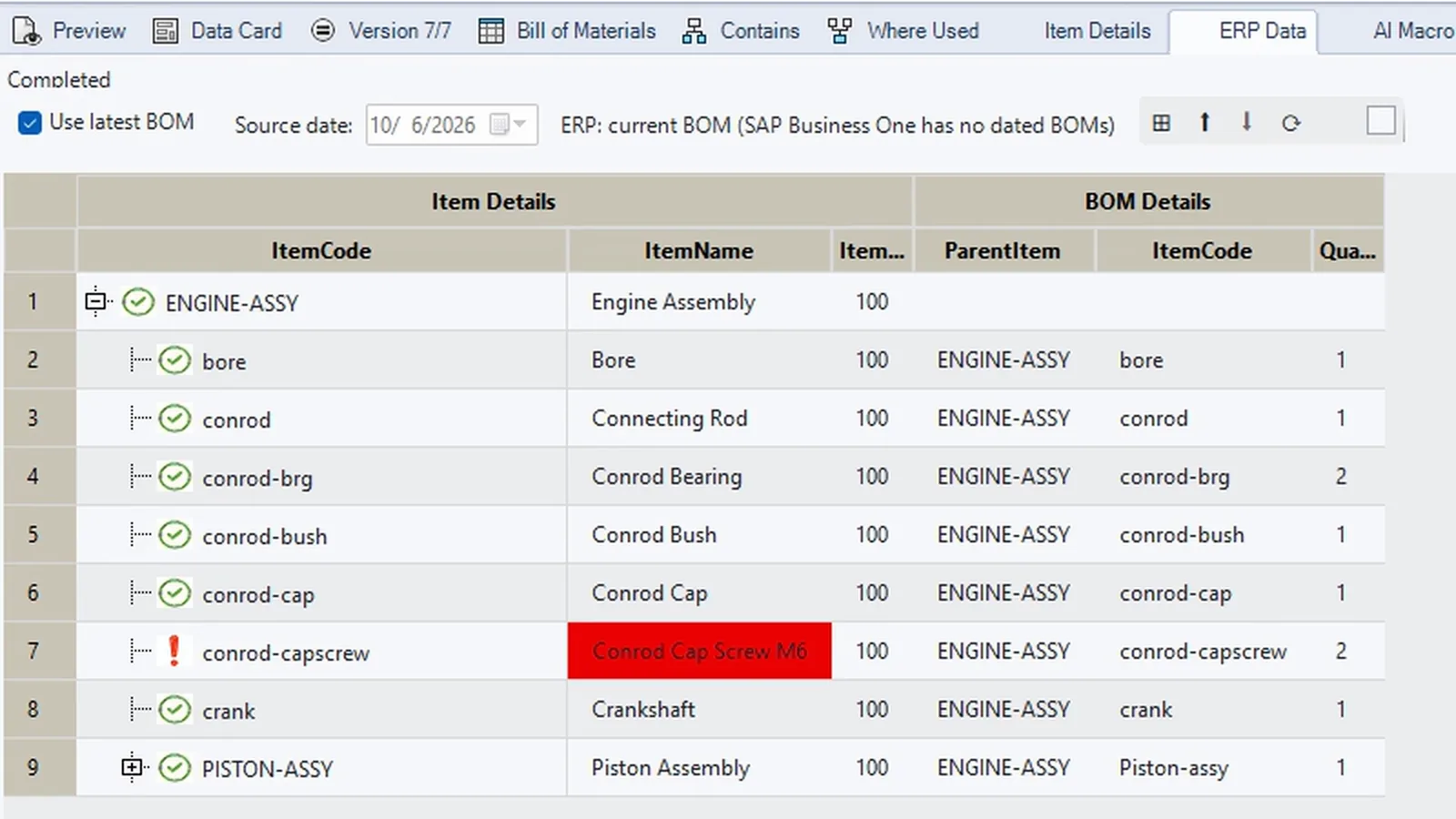Click green check icon for PISTON-ASSY
Viewport: 1456px width, 819px height.
click(175, 767)
